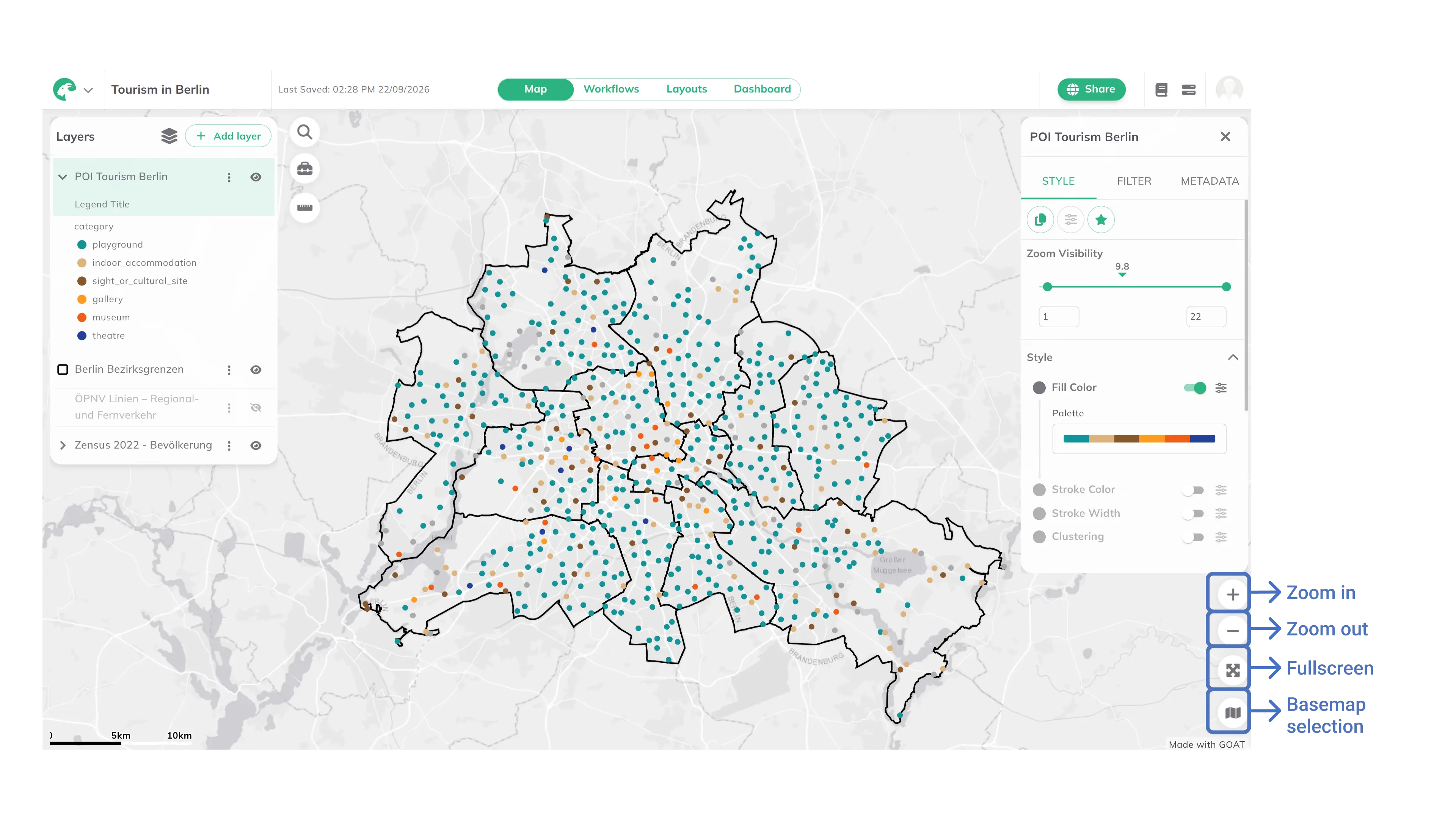Enable the Stroke Width toggle
The height and width of the screenshot is (819, 1456).
coord(1193,514)
